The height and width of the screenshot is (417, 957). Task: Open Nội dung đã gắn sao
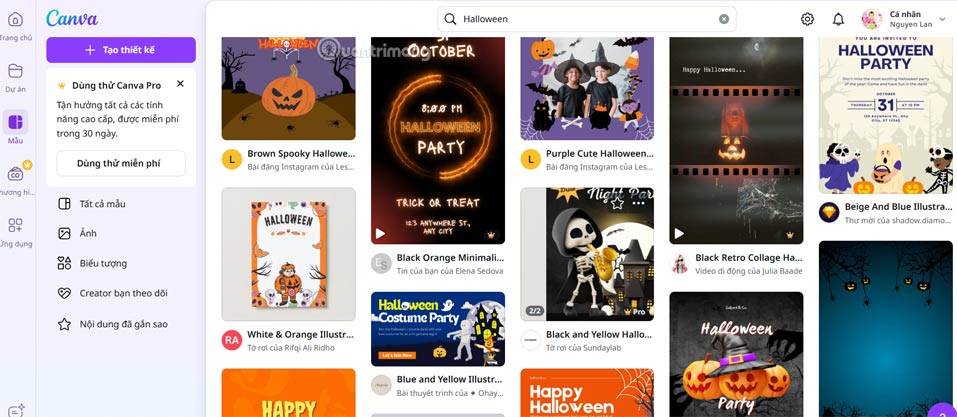(x=121, y=324)
